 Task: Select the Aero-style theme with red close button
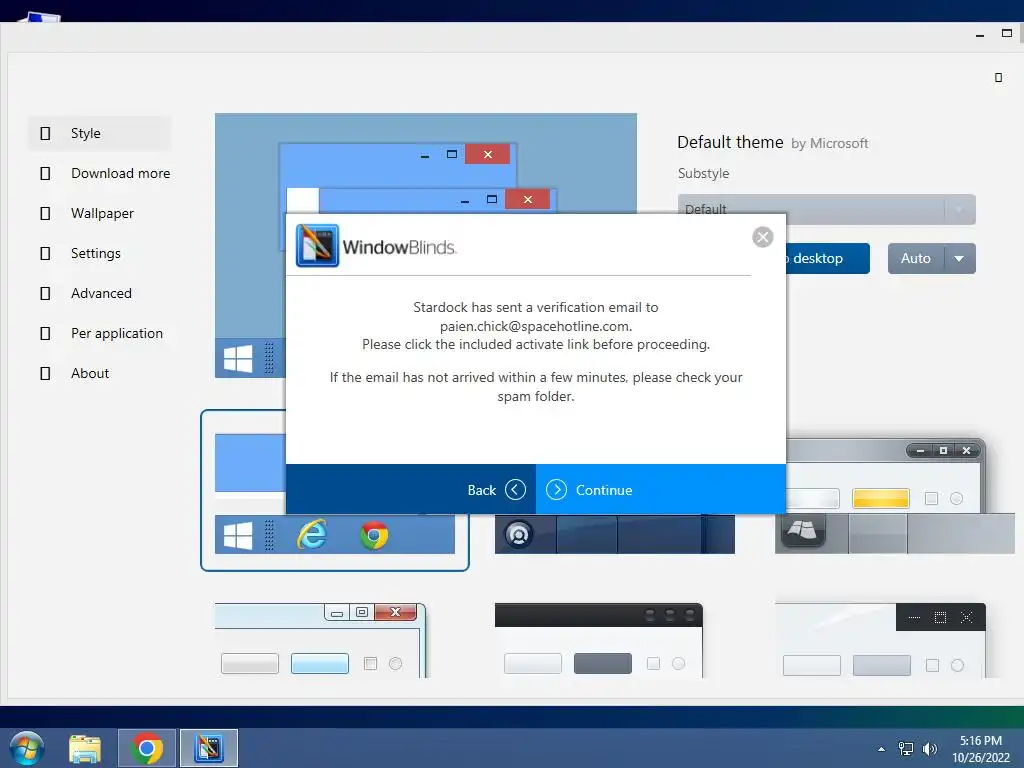(321, 640)
